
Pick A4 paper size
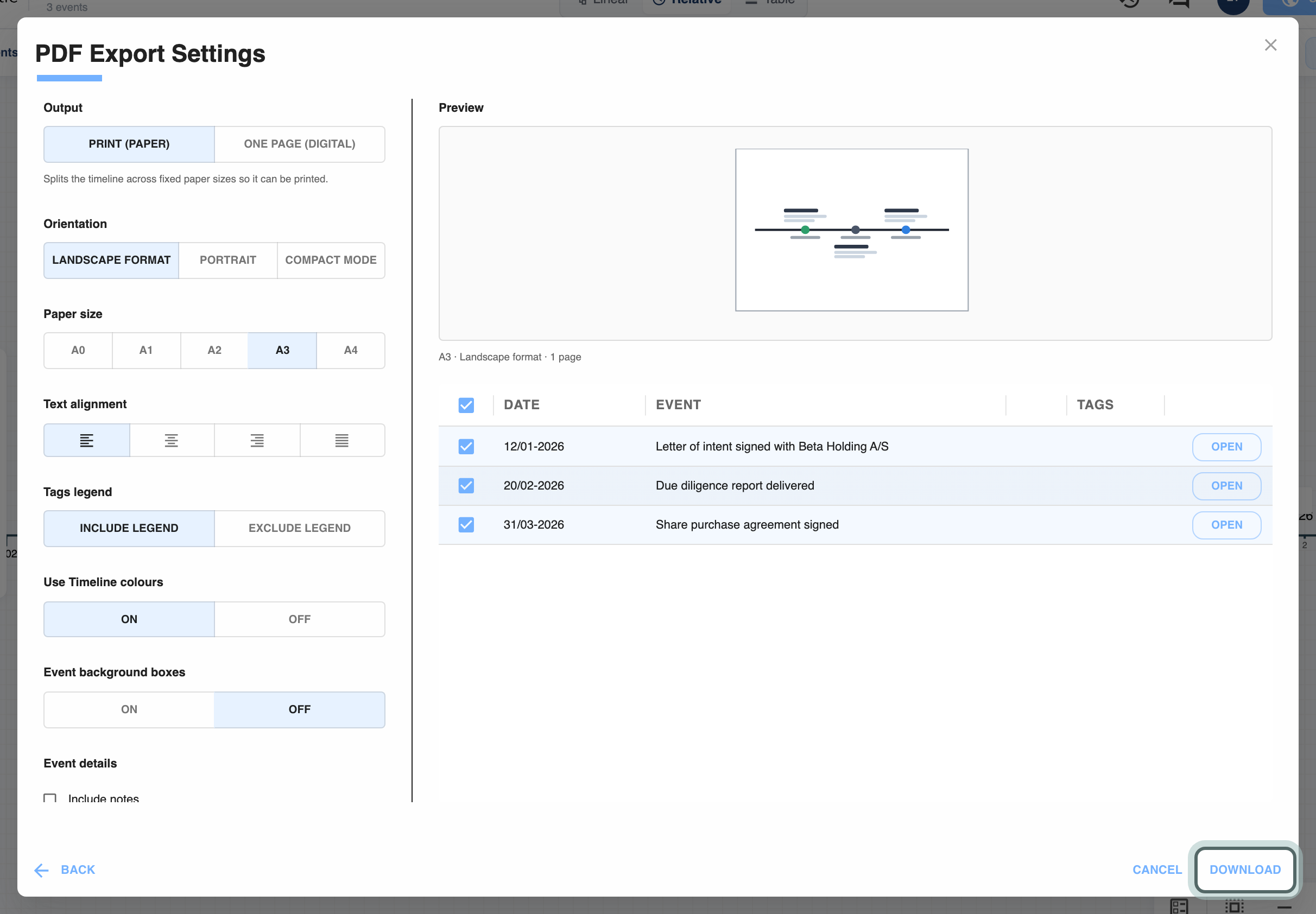click(351, 351)
